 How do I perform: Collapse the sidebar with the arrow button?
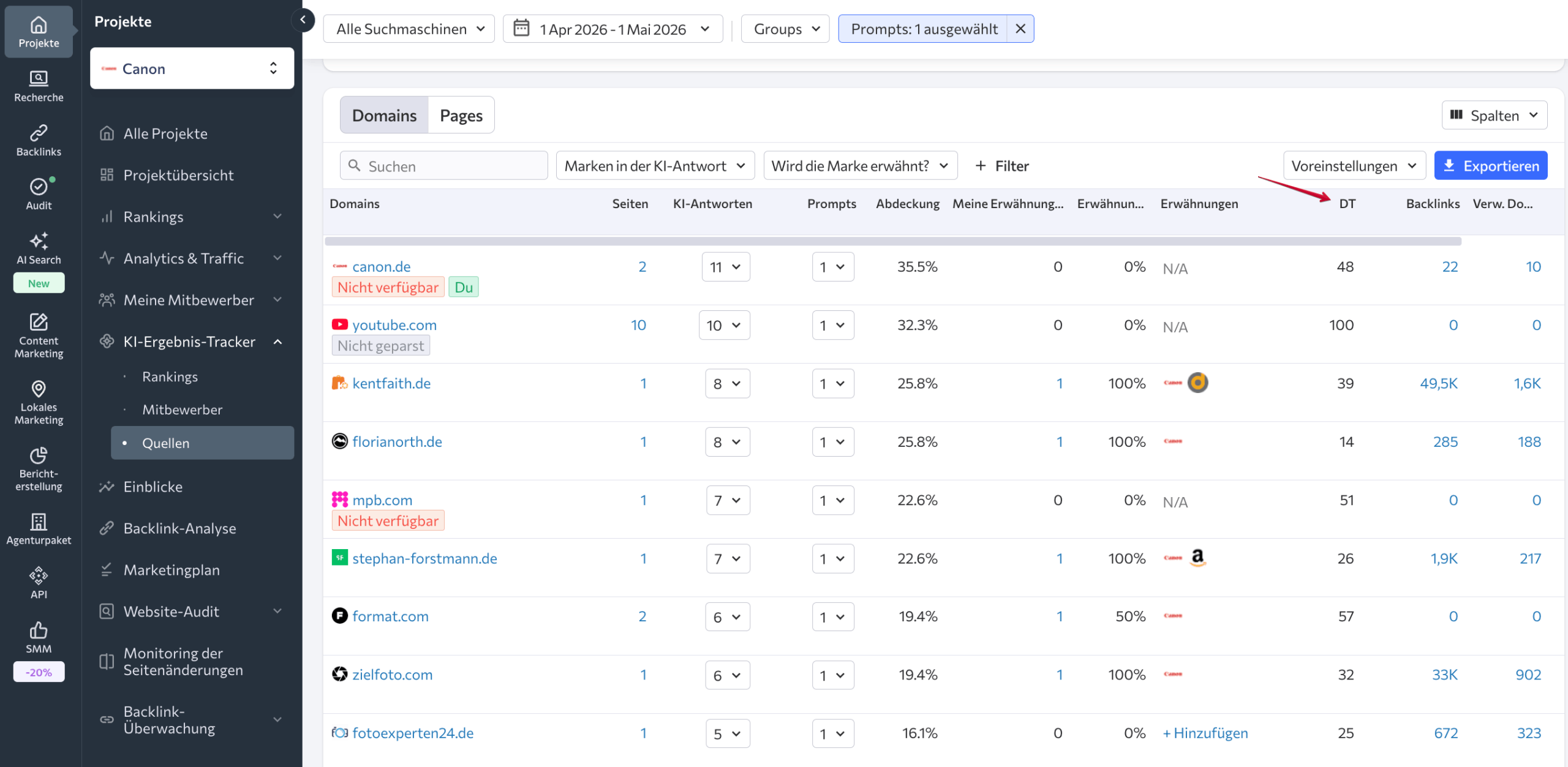click(303, 20)
